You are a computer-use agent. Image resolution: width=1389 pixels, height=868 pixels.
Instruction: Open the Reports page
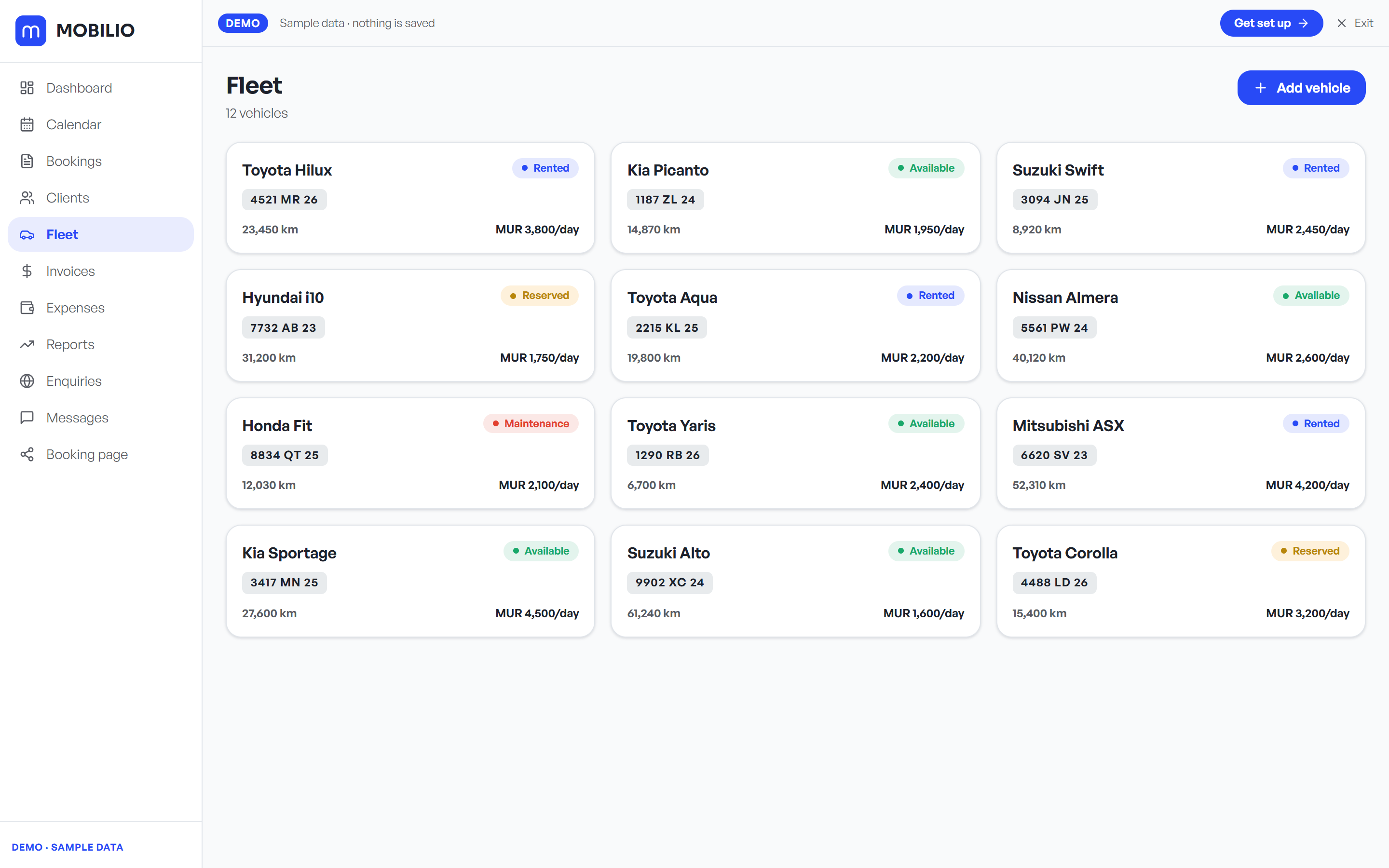(x=101, y=344)
